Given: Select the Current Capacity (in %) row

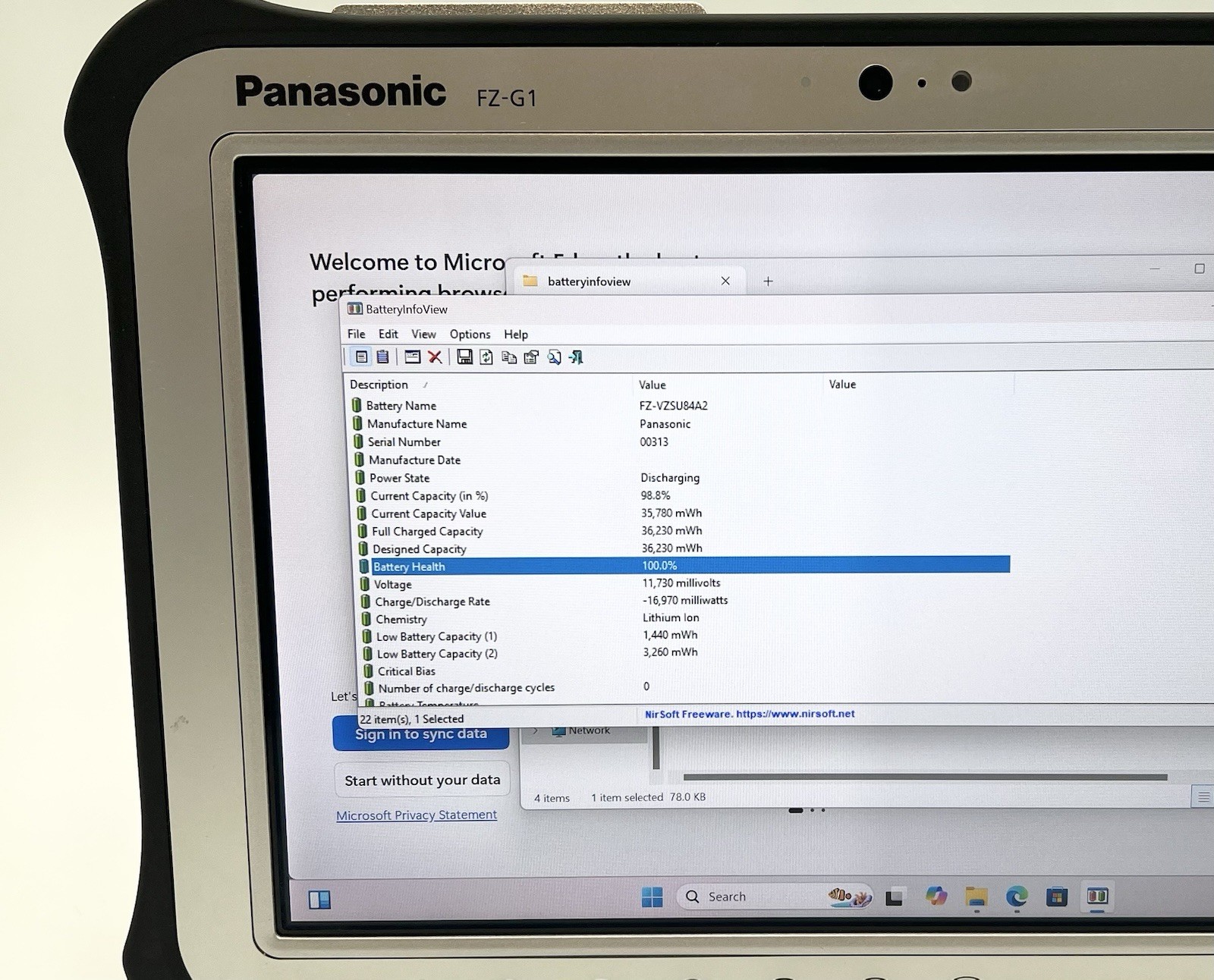Looking at the screenshot, I should [x=683, y=495].
